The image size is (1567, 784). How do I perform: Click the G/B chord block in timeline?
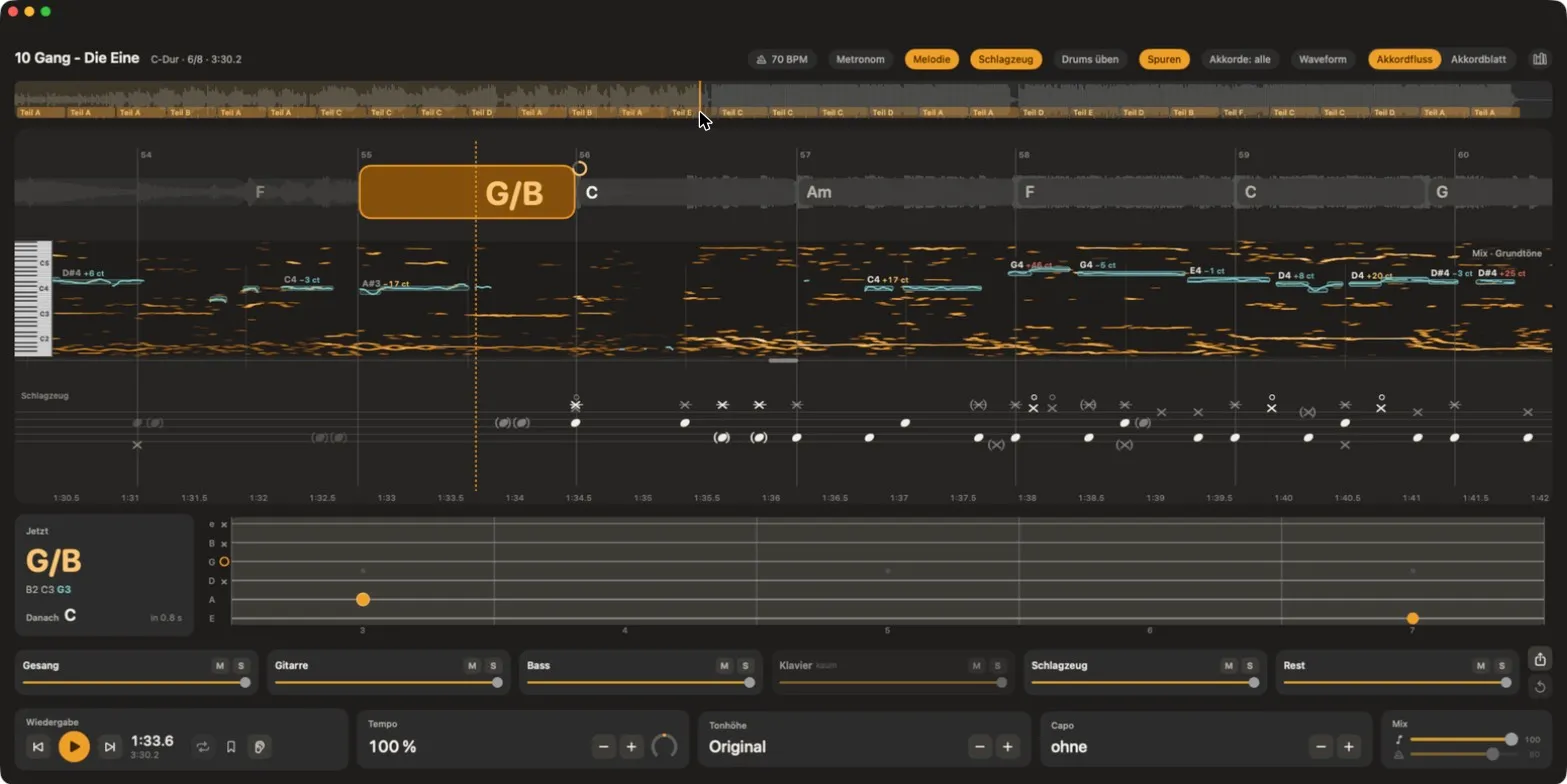[467, 192]
